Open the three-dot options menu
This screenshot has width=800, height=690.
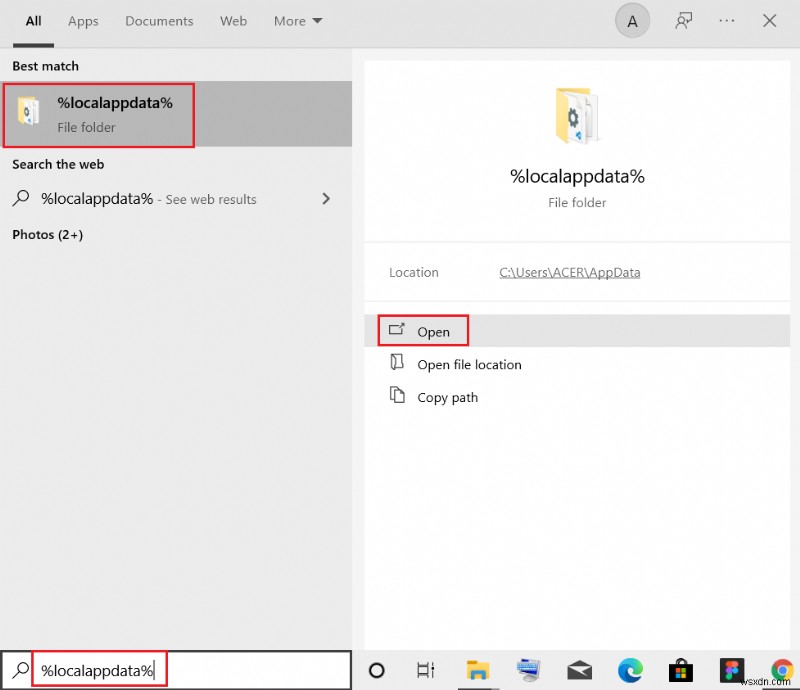click(727, 20)
